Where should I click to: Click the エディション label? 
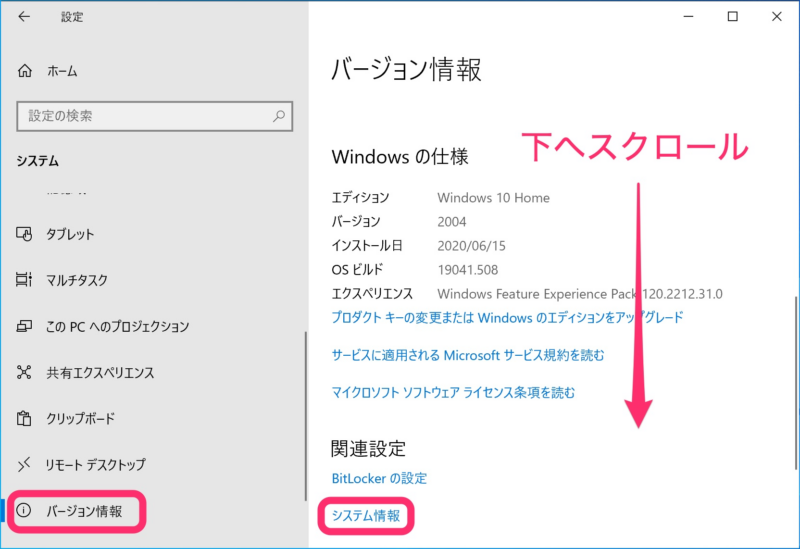[x=360, y=198]
